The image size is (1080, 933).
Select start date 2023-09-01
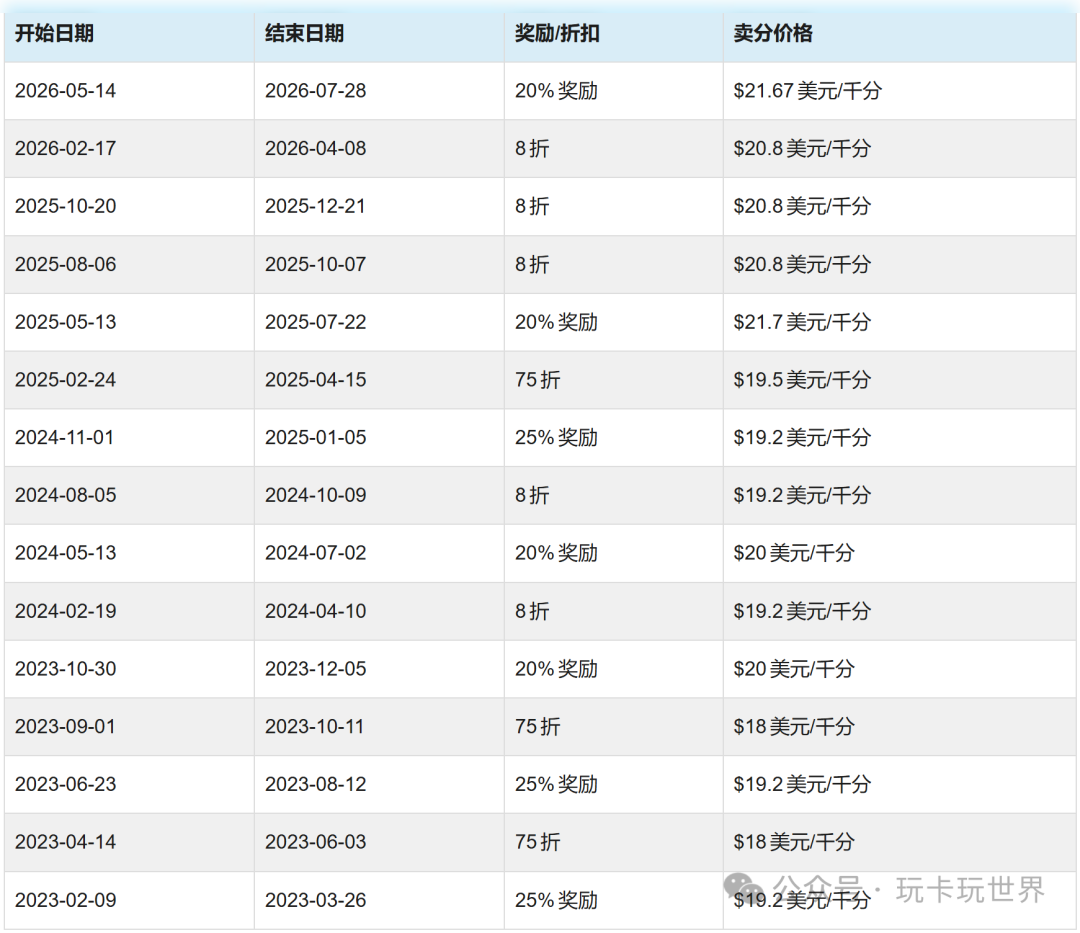tap(65, 727)
